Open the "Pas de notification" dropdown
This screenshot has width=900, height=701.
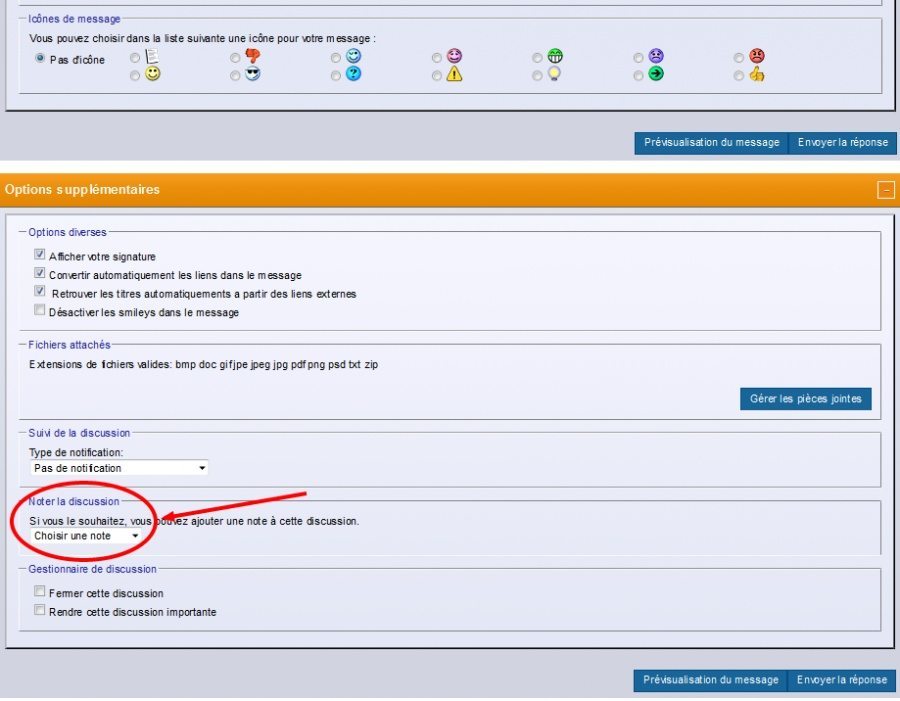[x=119, y=468]
